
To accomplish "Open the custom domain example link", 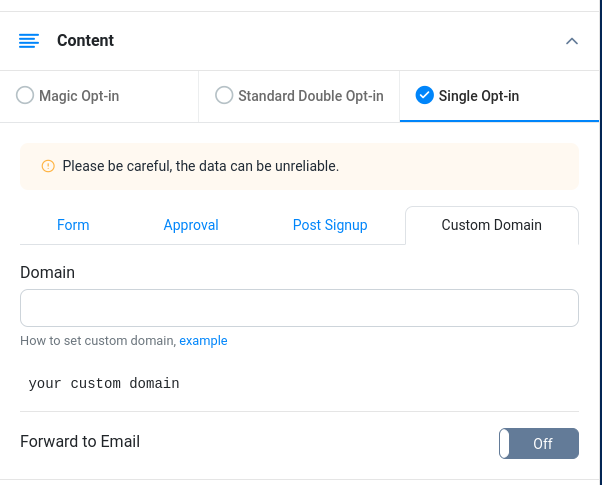I will point(203,341).
